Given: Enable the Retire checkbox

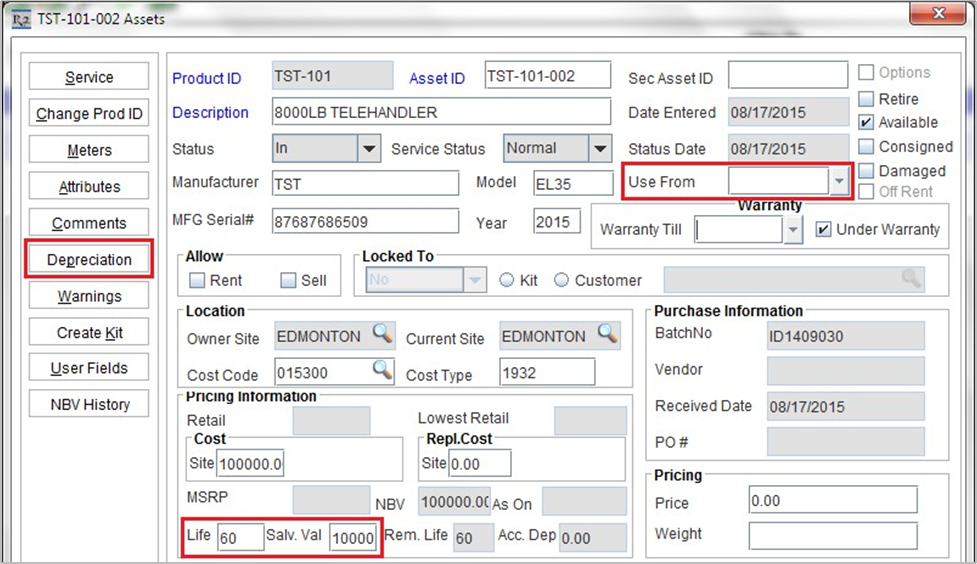Looking at the screenshot, I should (866, 99).
